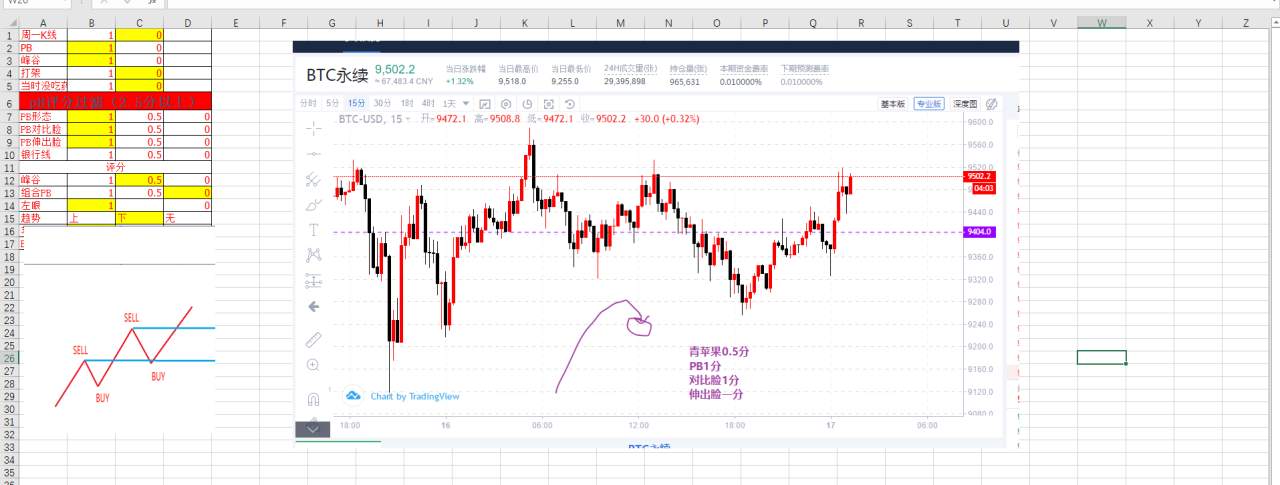The height and width of the screenshot is (485, 1280).
Task: Toggle the magnet snap tool
Action: pos(313,398)
